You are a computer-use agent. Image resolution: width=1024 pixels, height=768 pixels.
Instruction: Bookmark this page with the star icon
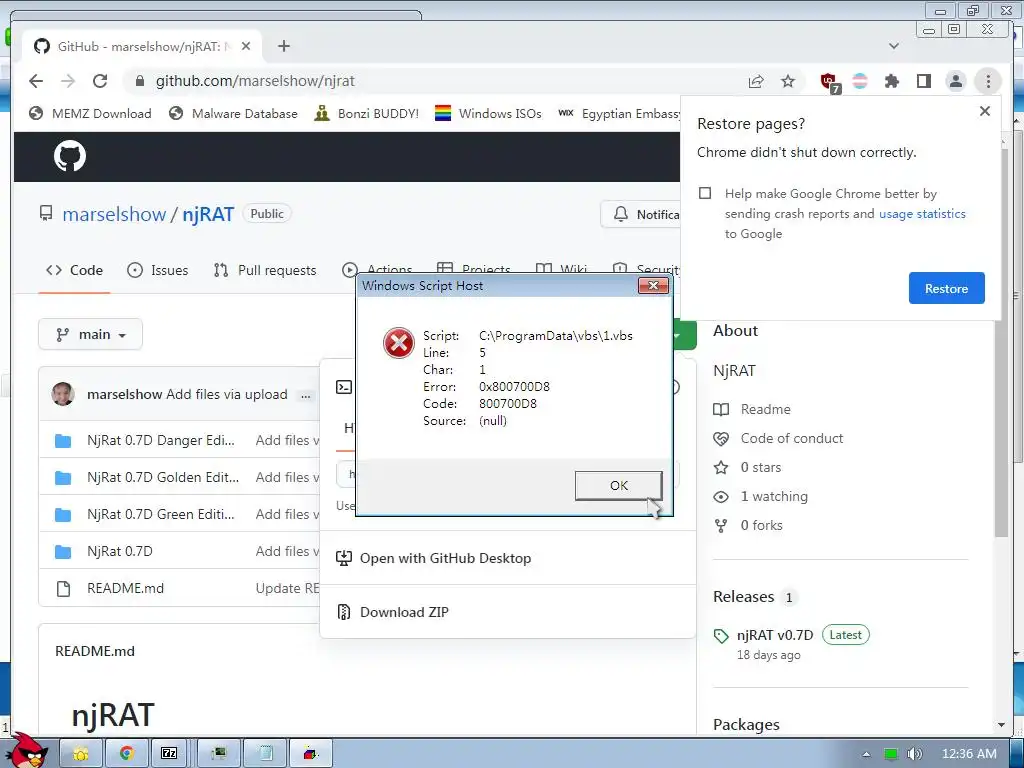788,81
